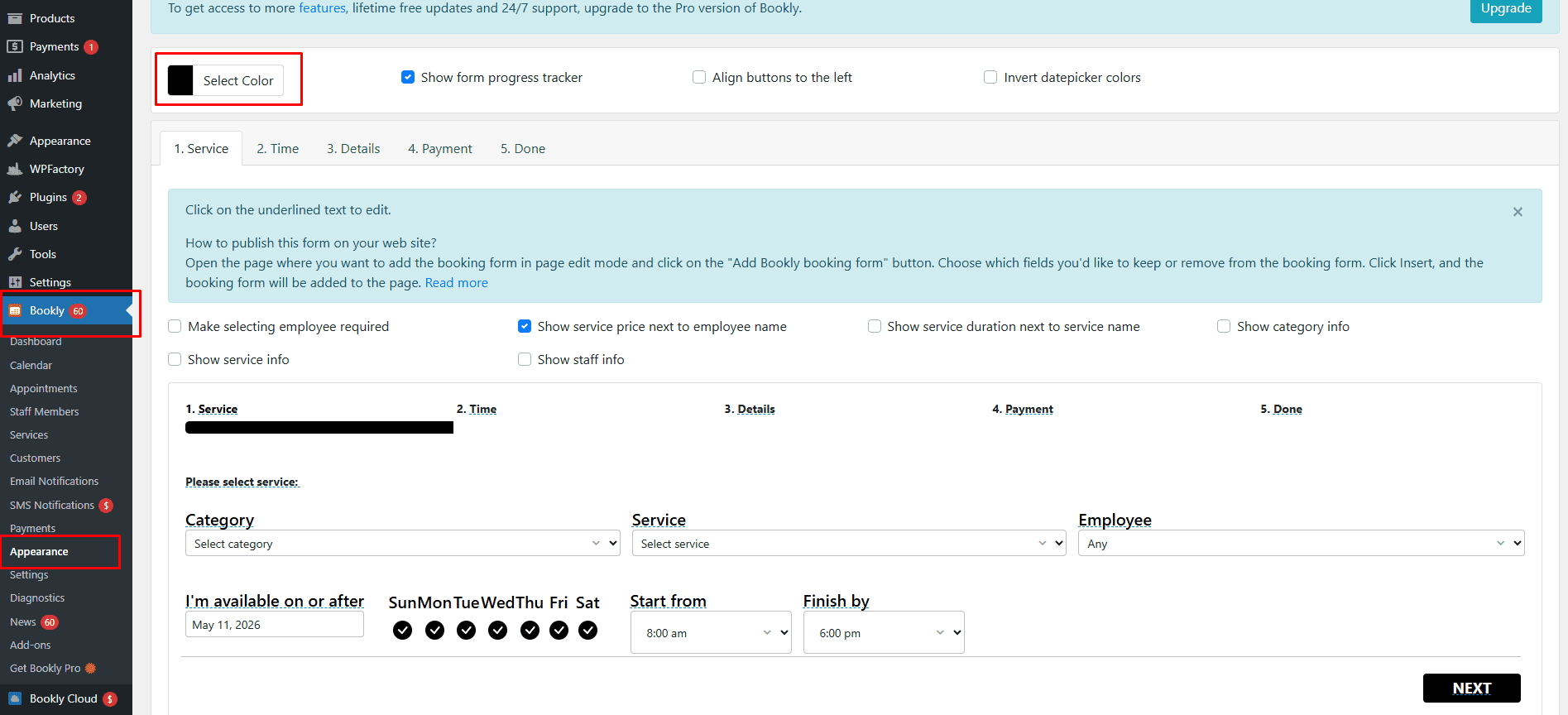The image size is (1568, 715).
Task: Open the Start from 8:00 am dropdown
Action: [711, 633]
